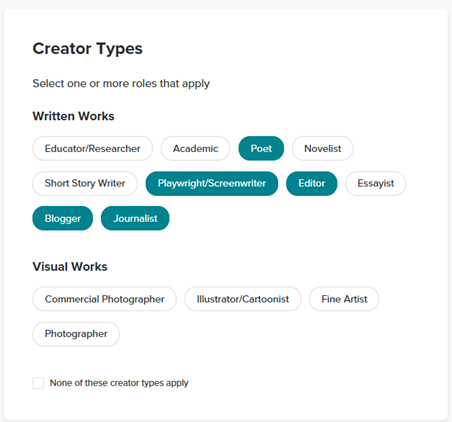Deselect the Poet role chip

click(x=261, y=148)
